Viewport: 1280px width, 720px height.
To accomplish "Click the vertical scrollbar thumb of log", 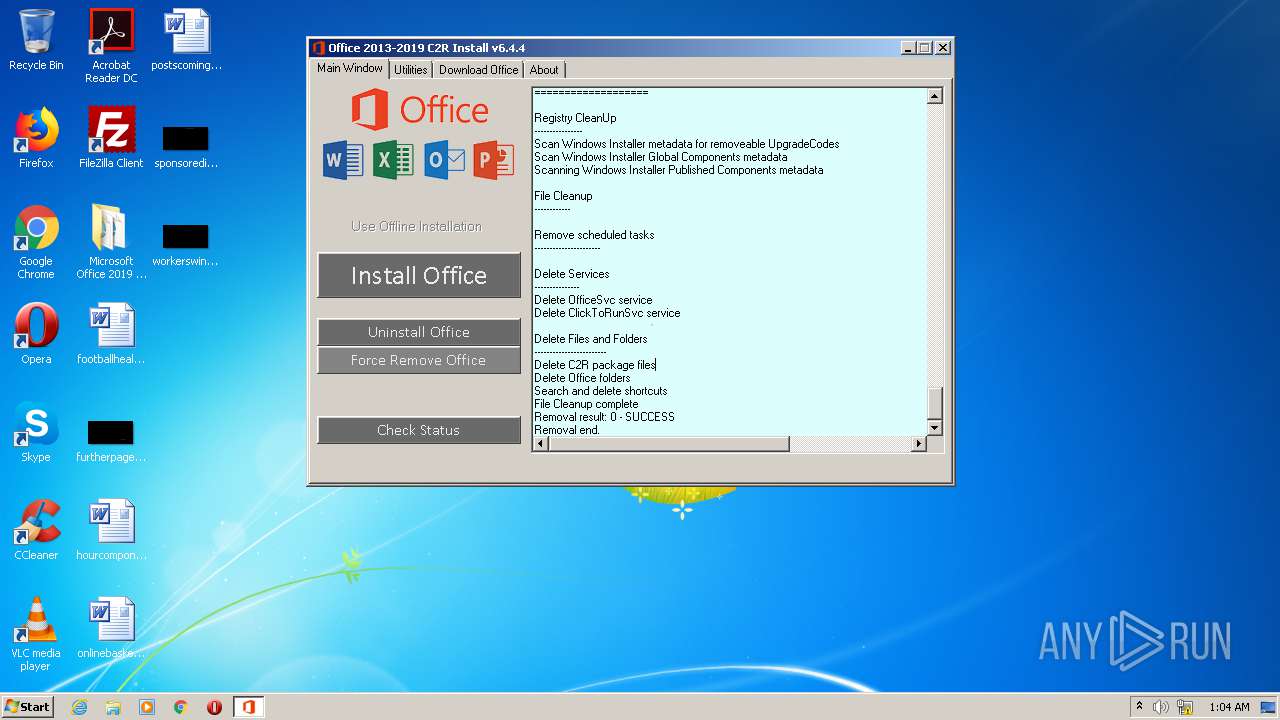I will tap(935, 404).
